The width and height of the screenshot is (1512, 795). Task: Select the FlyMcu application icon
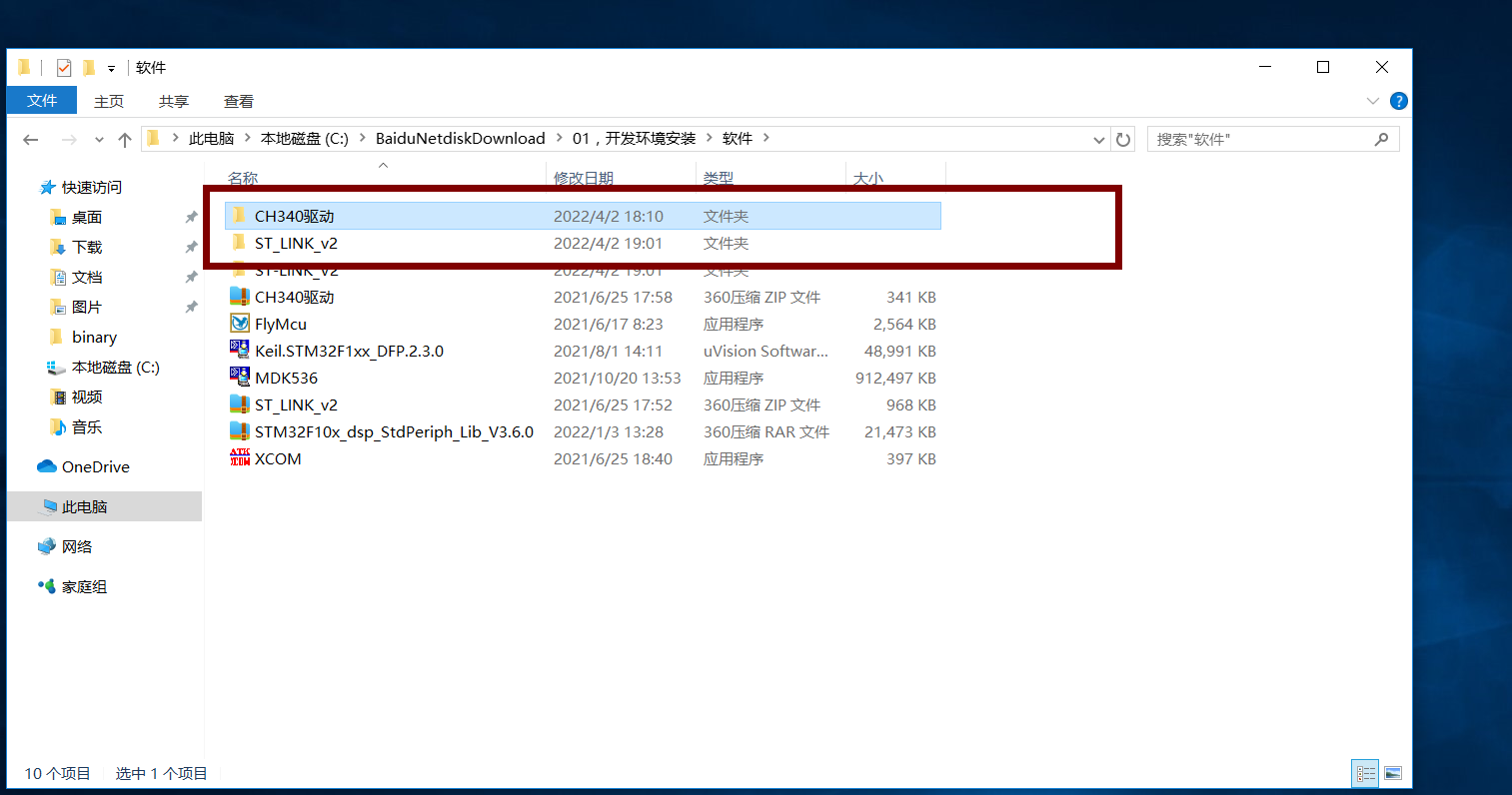point(240,324)
